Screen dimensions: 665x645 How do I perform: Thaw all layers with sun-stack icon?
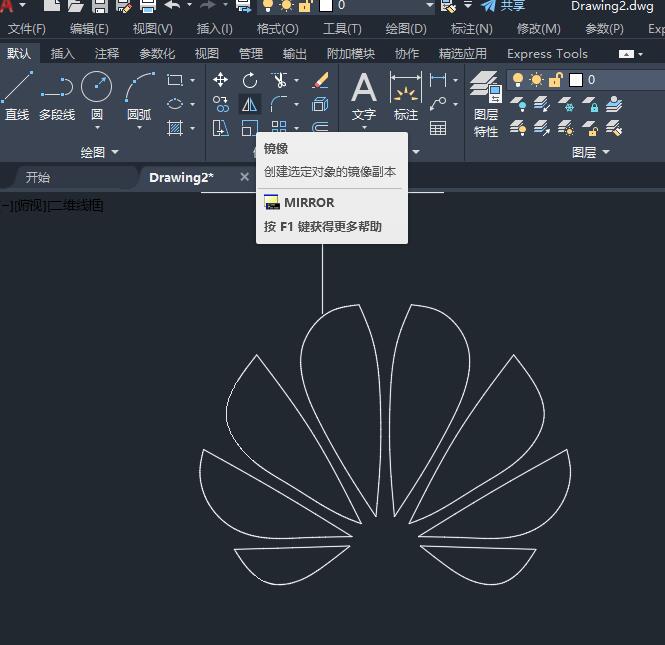(566, 128)
